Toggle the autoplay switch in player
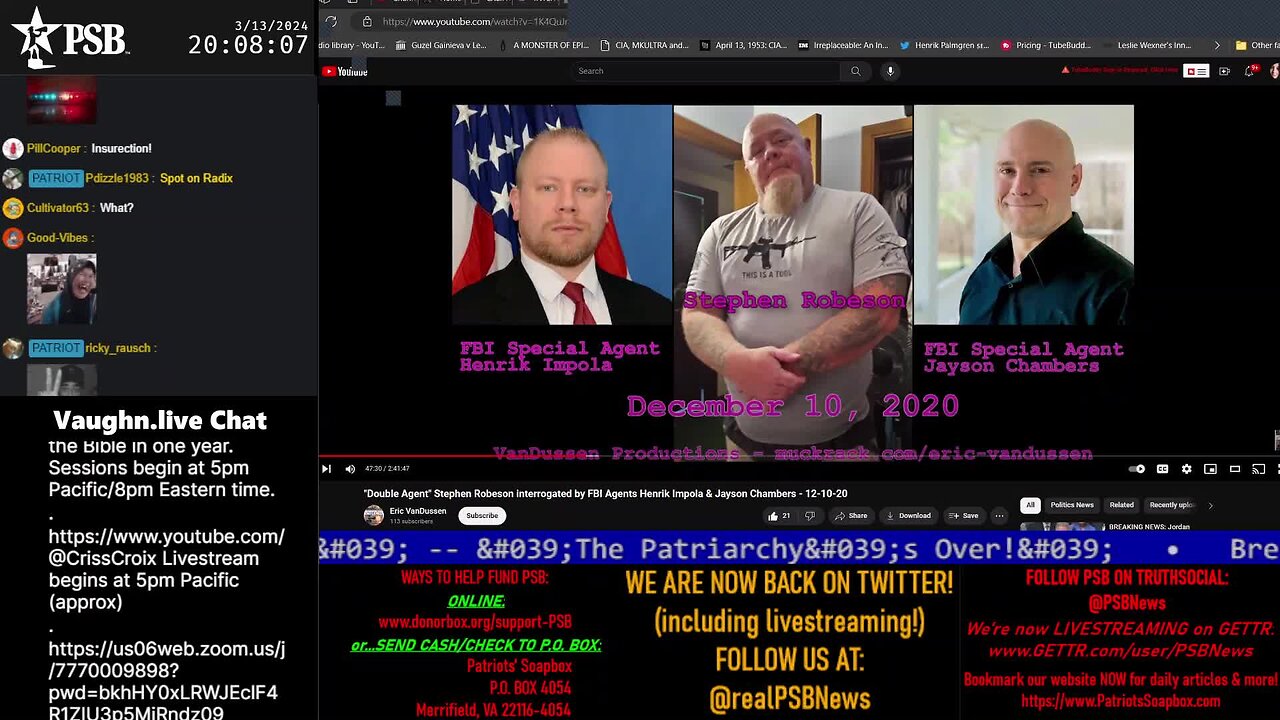The width and height of the screenshot is (1280, 720). tap(1137, 469)
